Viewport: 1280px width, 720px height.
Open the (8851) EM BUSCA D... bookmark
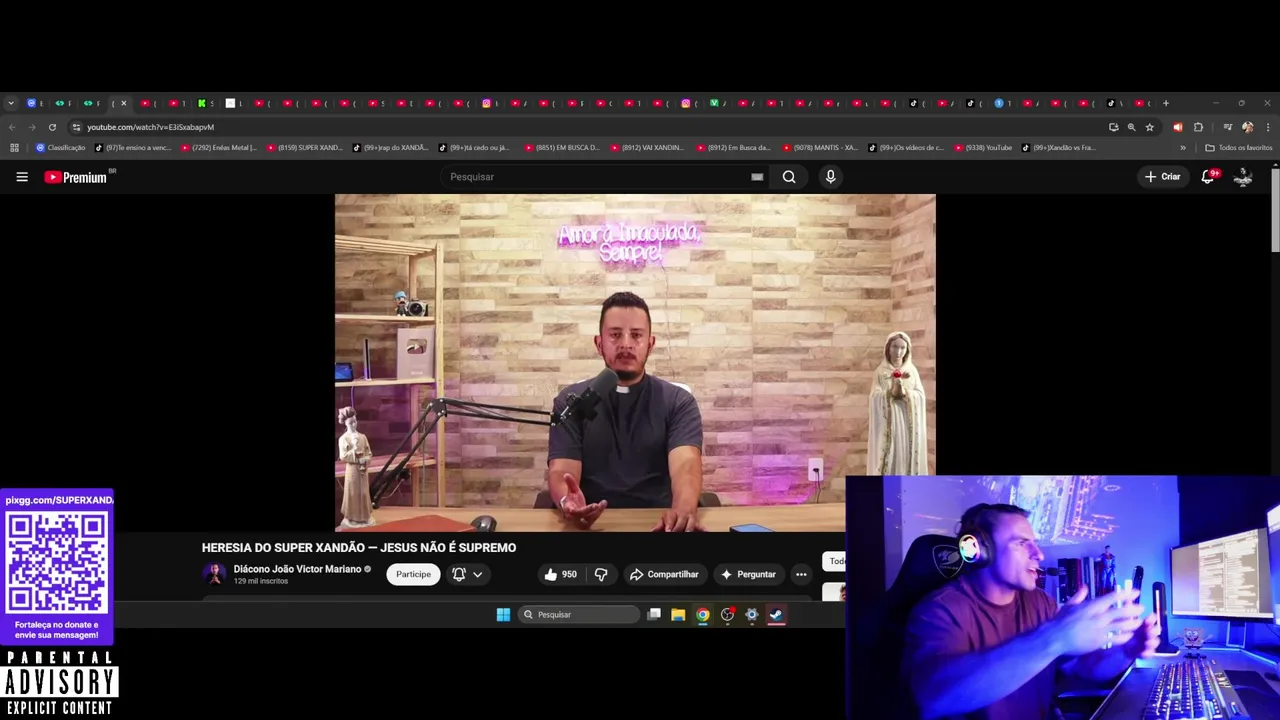point(563,148)
